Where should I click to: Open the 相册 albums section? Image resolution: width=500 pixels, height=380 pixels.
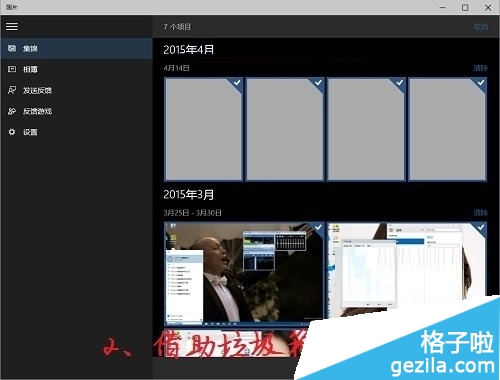[76, 69]
